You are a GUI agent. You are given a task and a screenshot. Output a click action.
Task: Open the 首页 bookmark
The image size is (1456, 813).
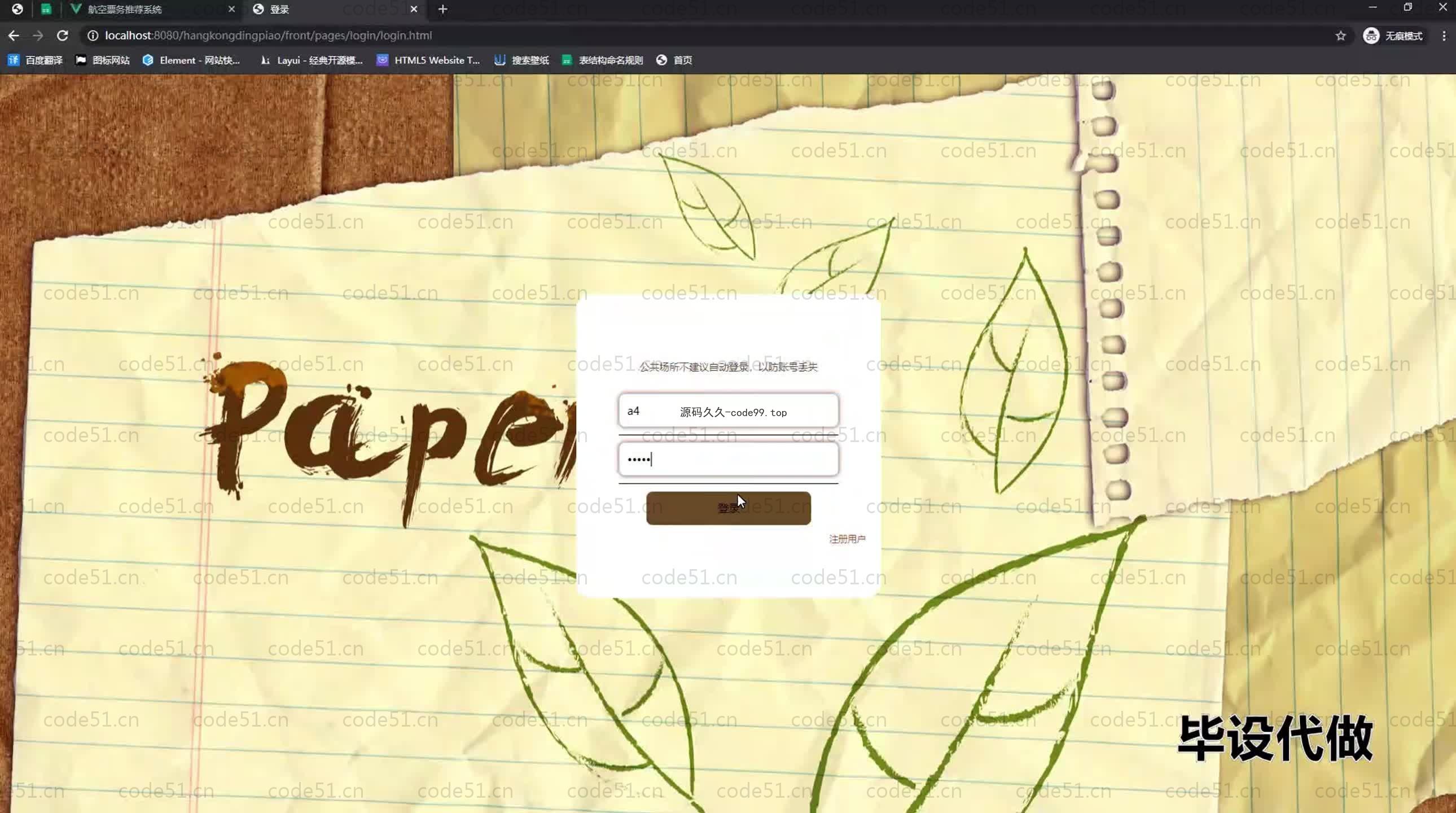coord(674,60)
